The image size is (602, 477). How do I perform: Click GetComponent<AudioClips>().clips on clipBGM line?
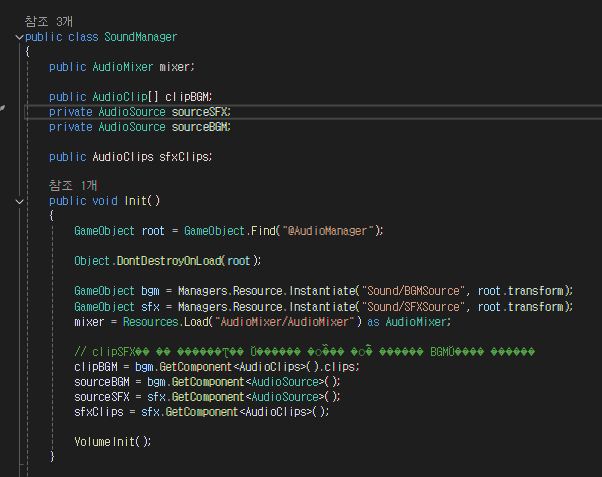click(259, 367)
